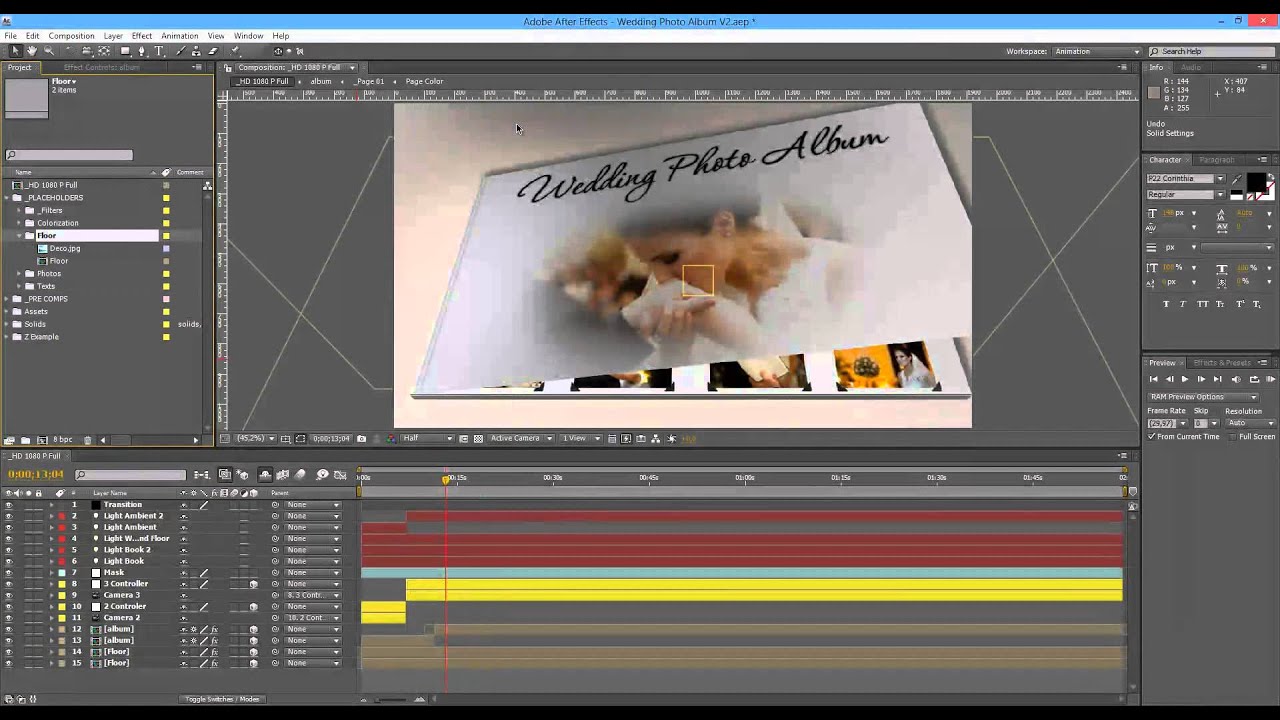The width and height of the screenshot is (1280, 720).
Task: Select the Selection arrow tool
Action: pos(15,51)
